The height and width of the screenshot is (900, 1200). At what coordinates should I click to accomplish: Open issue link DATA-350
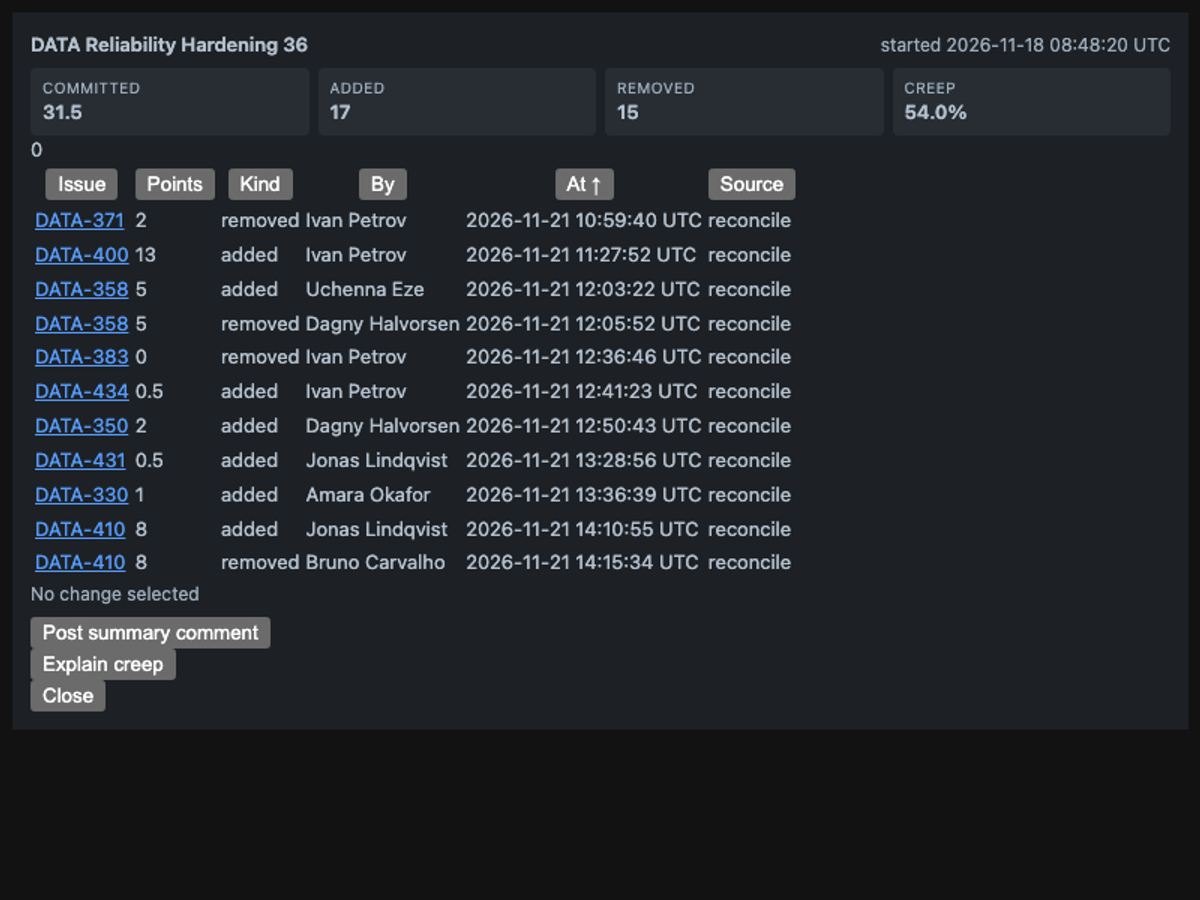[x=82, y=426]
